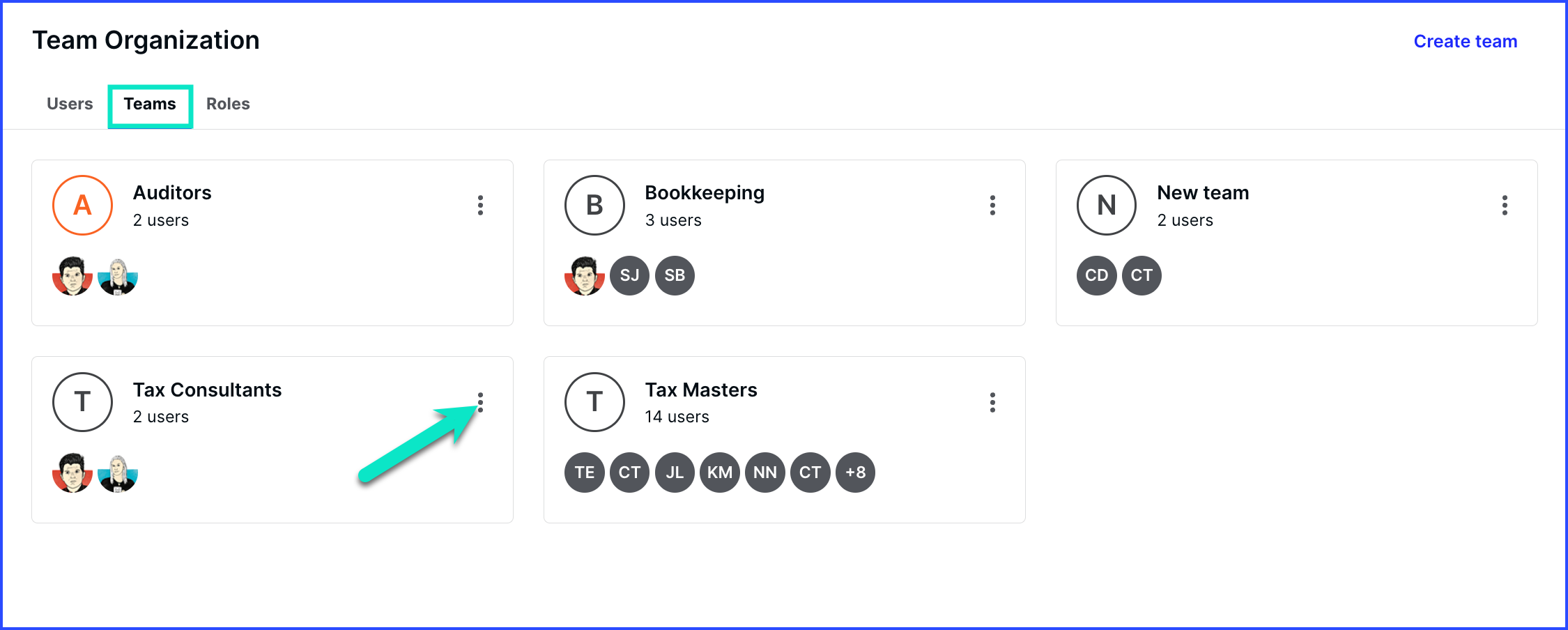
Task: Open Tax Consultants three-dot menu
Action: (480, 402)
